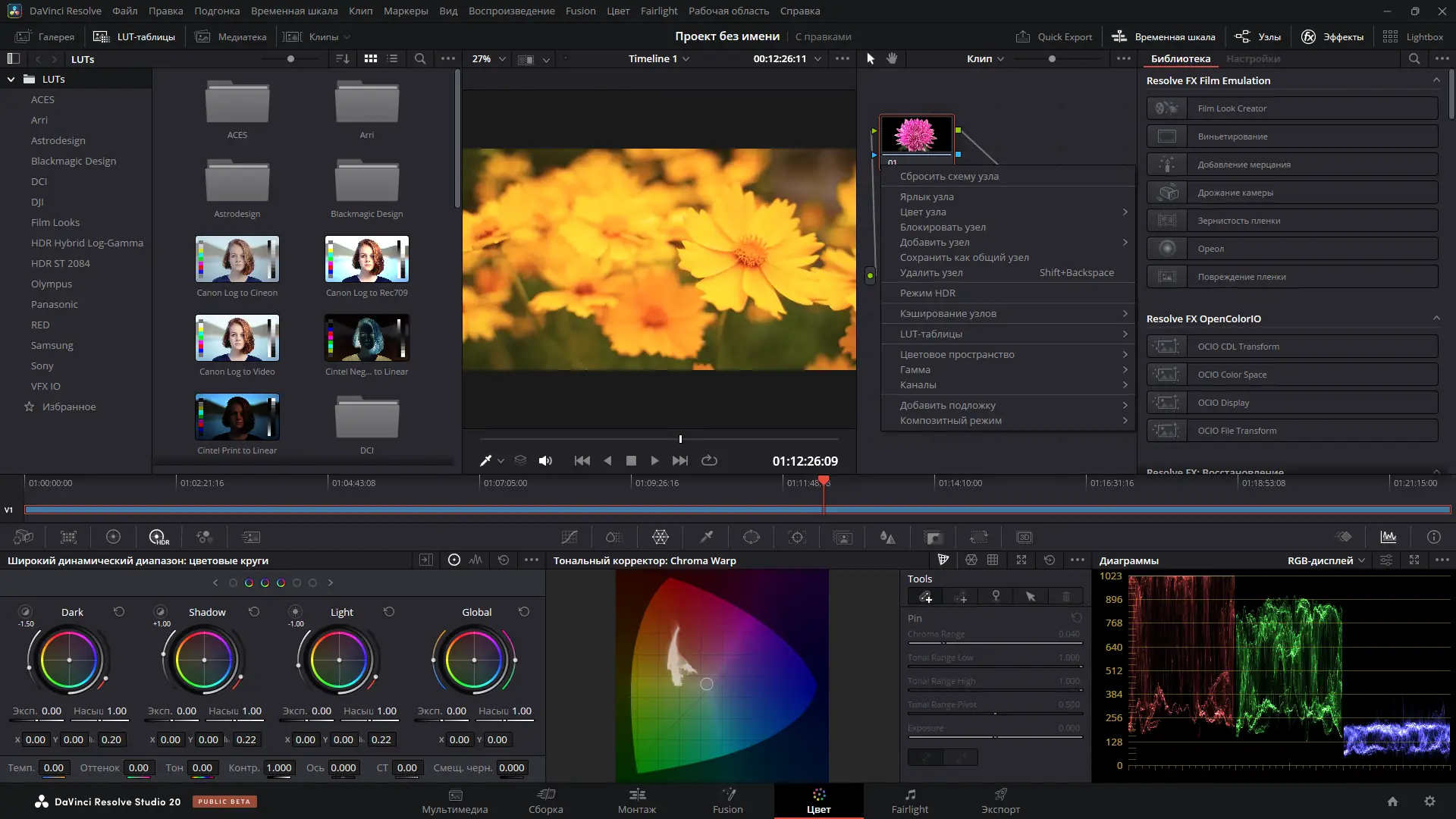Toggle loop playback in viewer
The image size is (1456, 819).
pos(709,460)
